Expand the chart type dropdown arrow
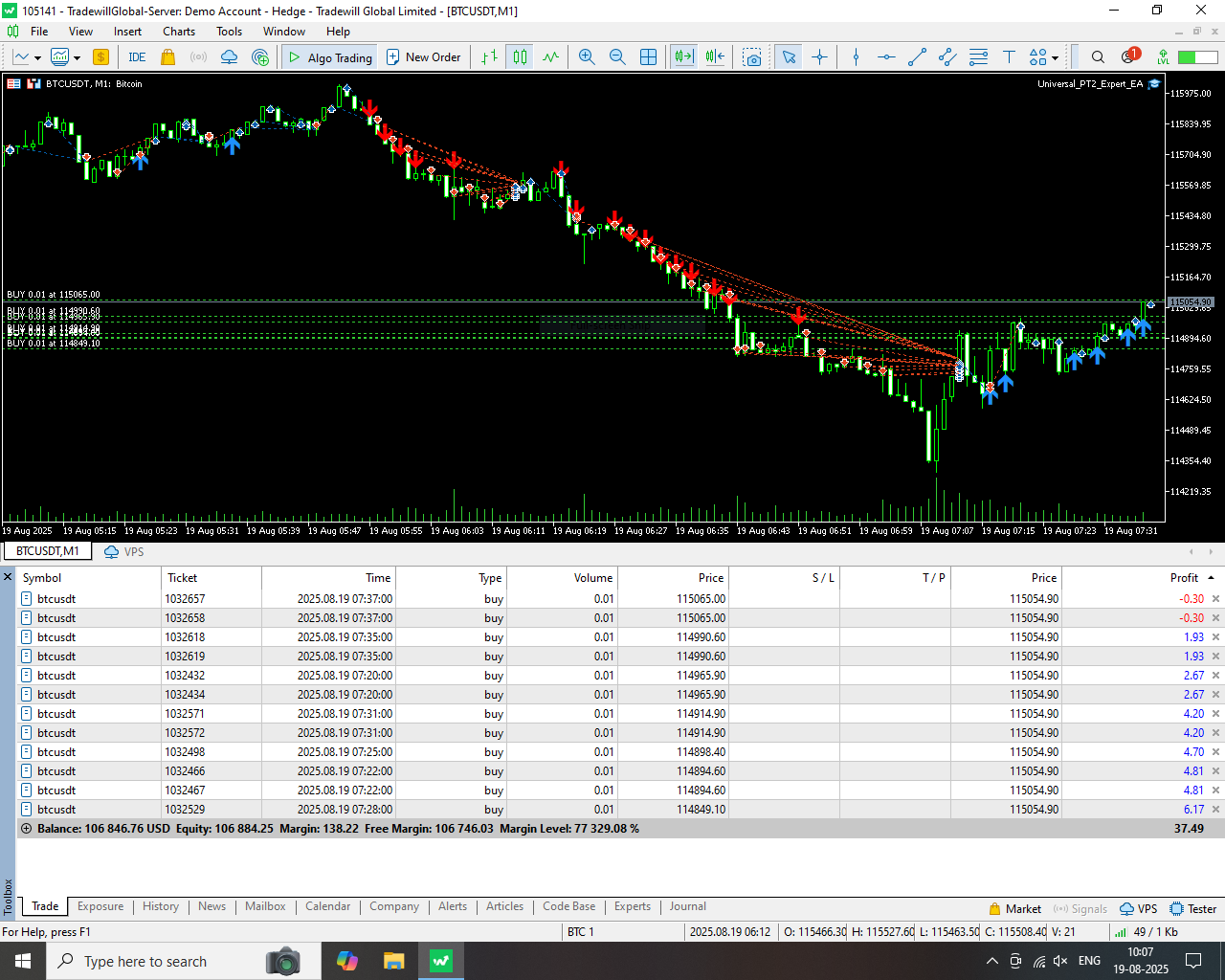Image resolution: width=1225 pixels, height=980 pixels. 37,58
